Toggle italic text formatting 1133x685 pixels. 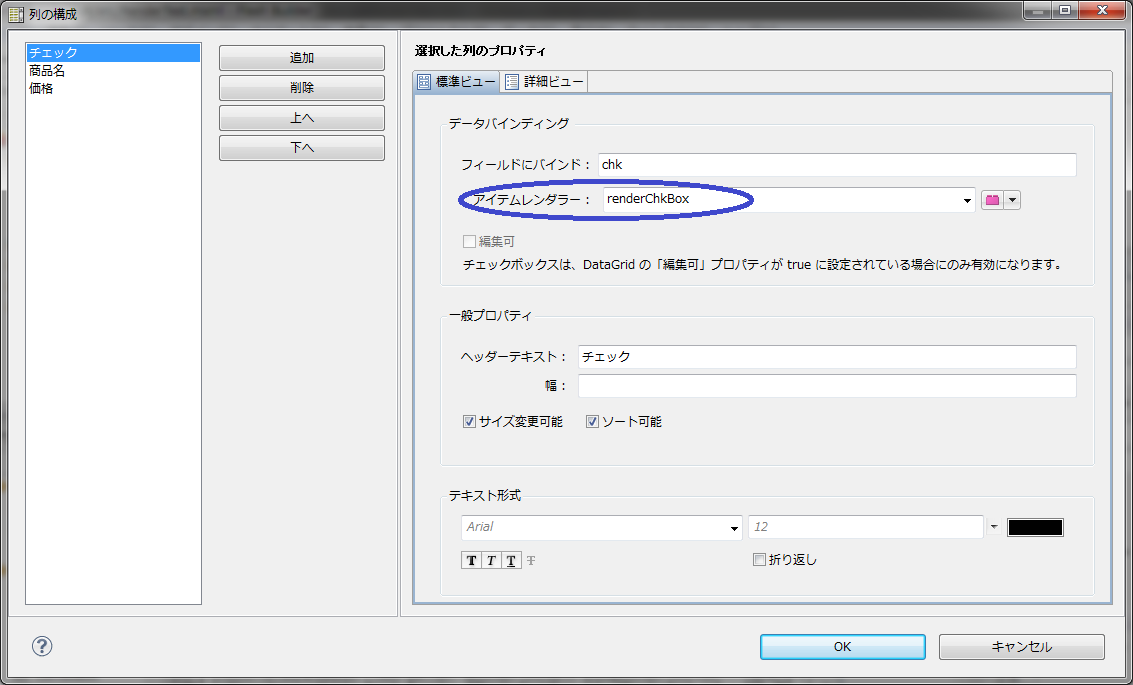491,561
